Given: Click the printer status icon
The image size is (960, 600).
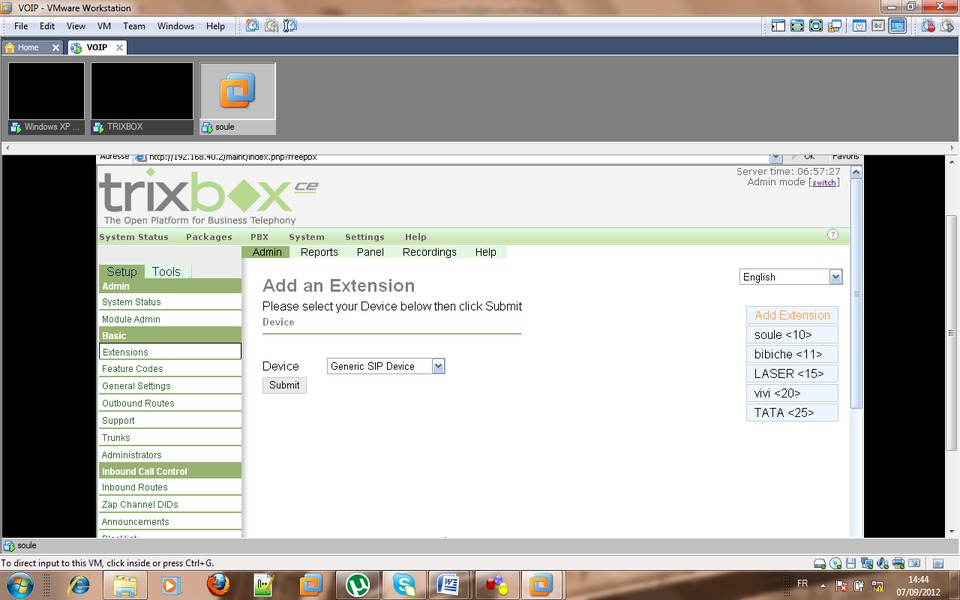Looking at the screenshot, I should pos(898,563).
